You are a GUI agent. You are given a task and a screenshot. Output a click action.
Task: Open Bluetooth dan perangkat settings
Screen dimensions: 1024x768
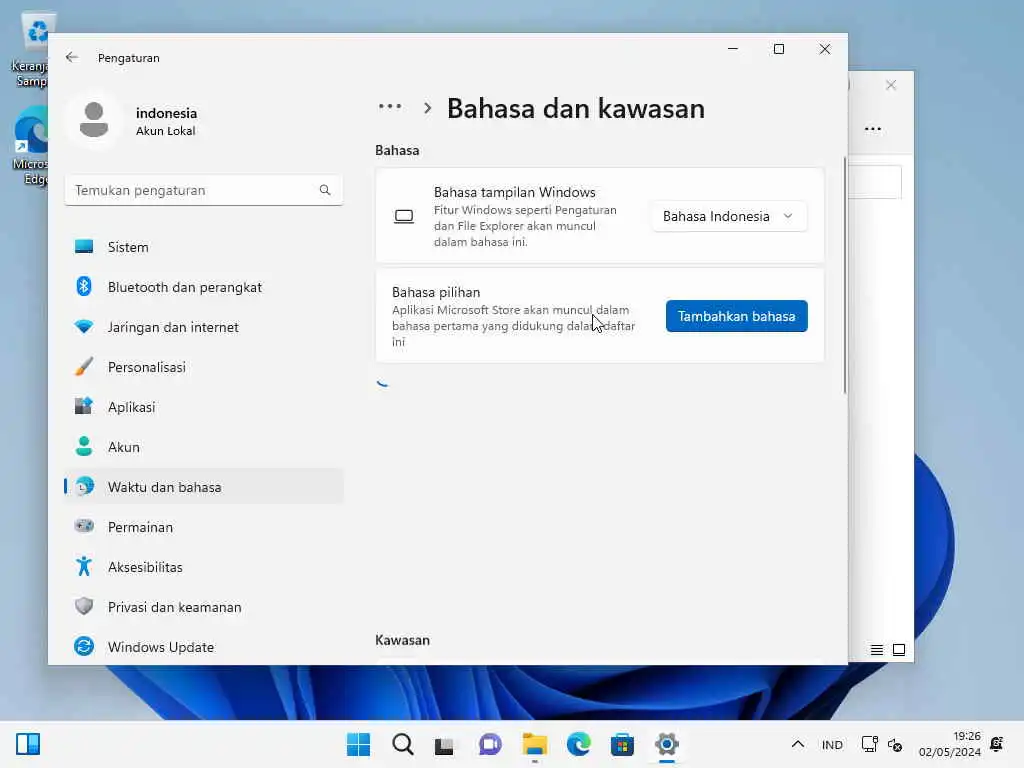tap(204, 287)
